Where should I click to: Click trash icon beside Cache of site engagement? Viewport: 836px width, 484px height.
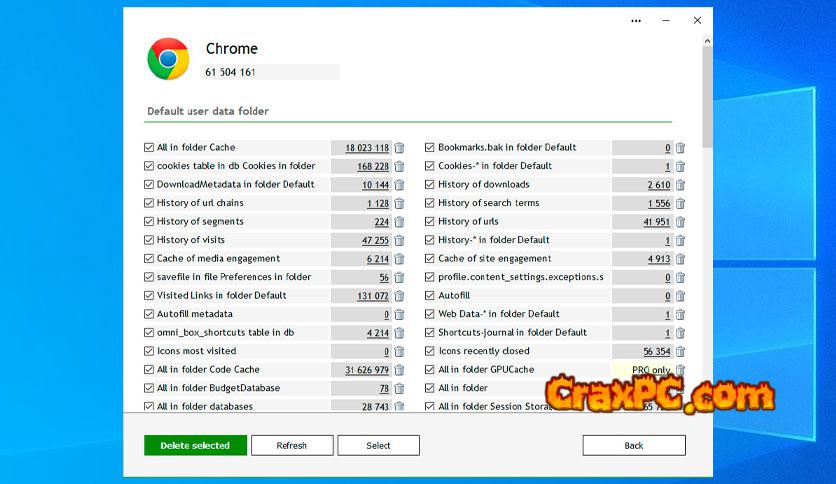point(681,259)
